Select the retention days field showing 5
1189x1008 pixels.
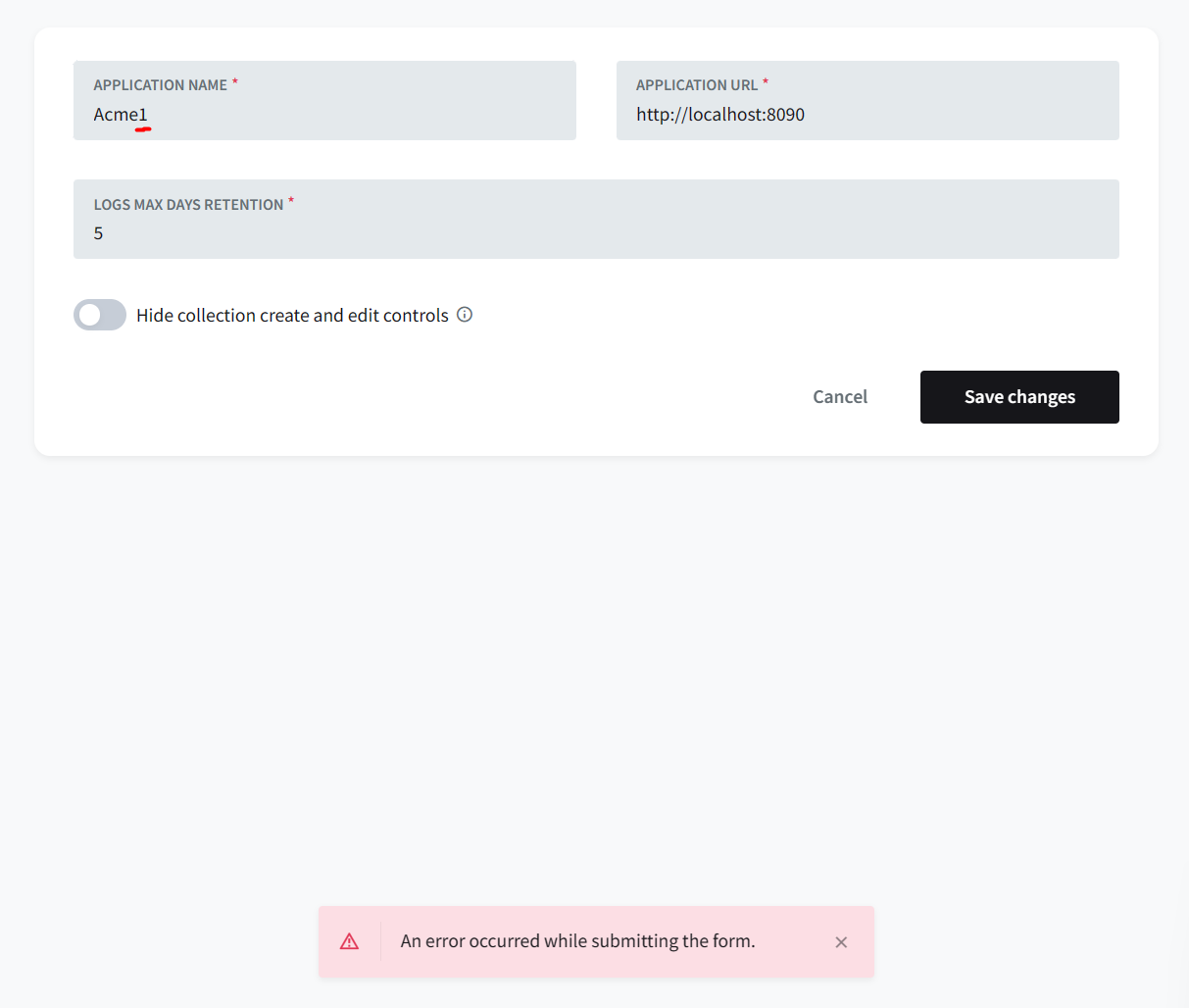(x=392, y=233)
